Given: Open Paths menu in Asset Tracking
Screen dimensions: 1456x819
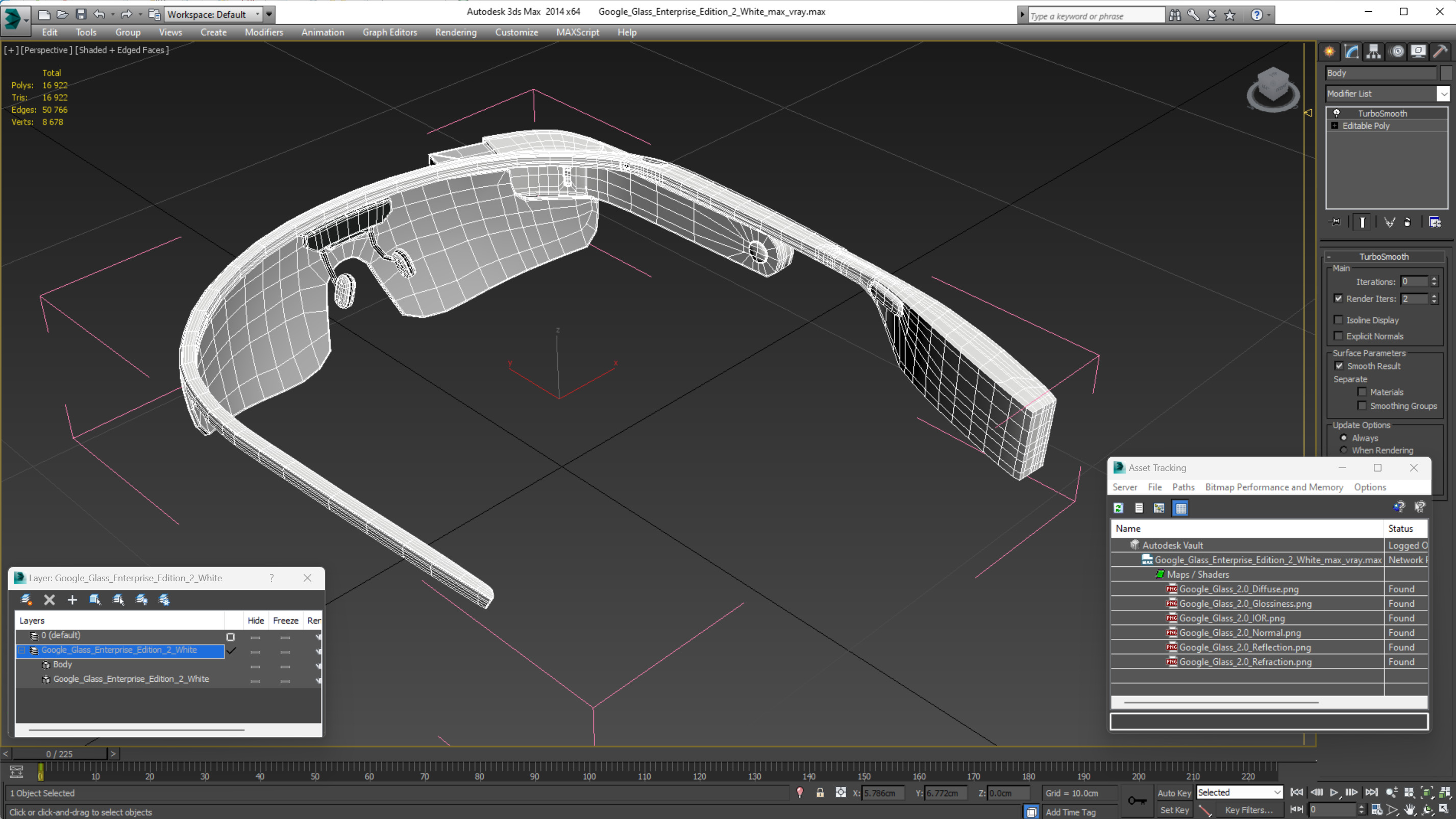Looking at the screenshot, I should (1183, 487).
